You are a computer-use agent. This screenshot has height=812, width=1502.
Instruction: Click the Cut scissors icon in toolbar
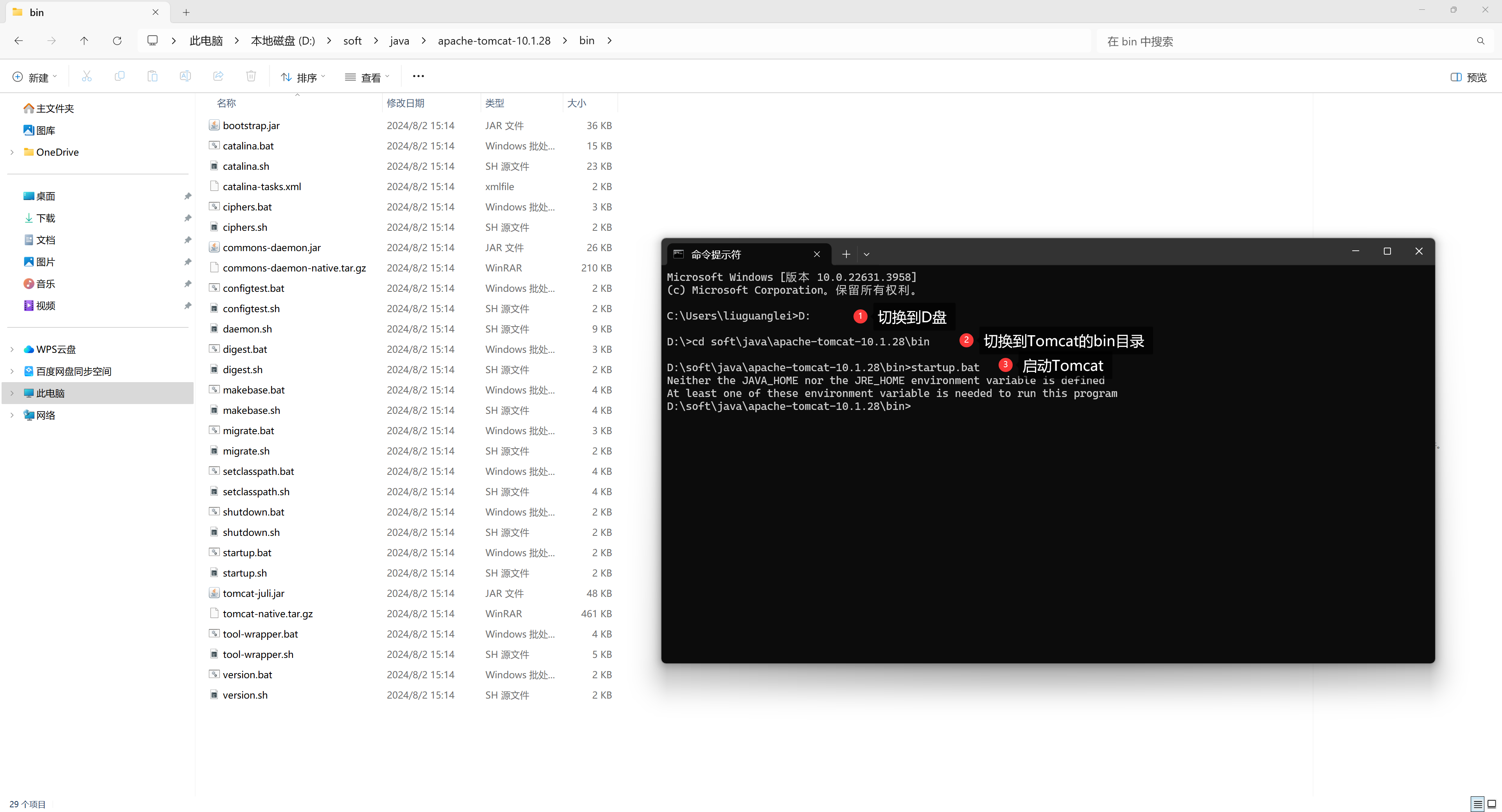click(x=87, y=76)
